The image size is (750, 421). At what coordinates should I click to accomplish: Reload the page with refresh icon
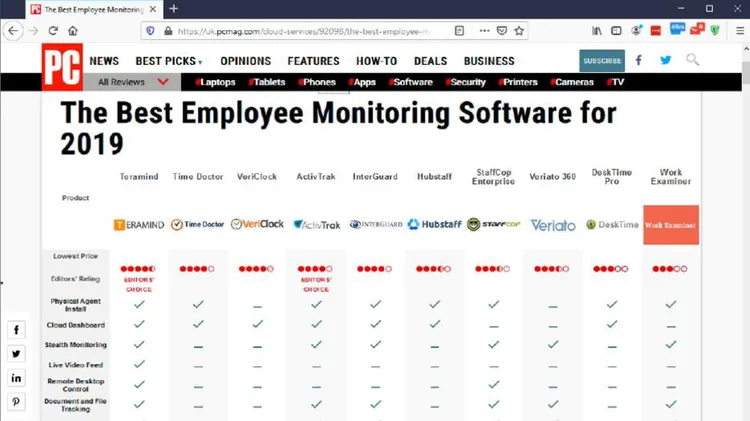(53, 31)
